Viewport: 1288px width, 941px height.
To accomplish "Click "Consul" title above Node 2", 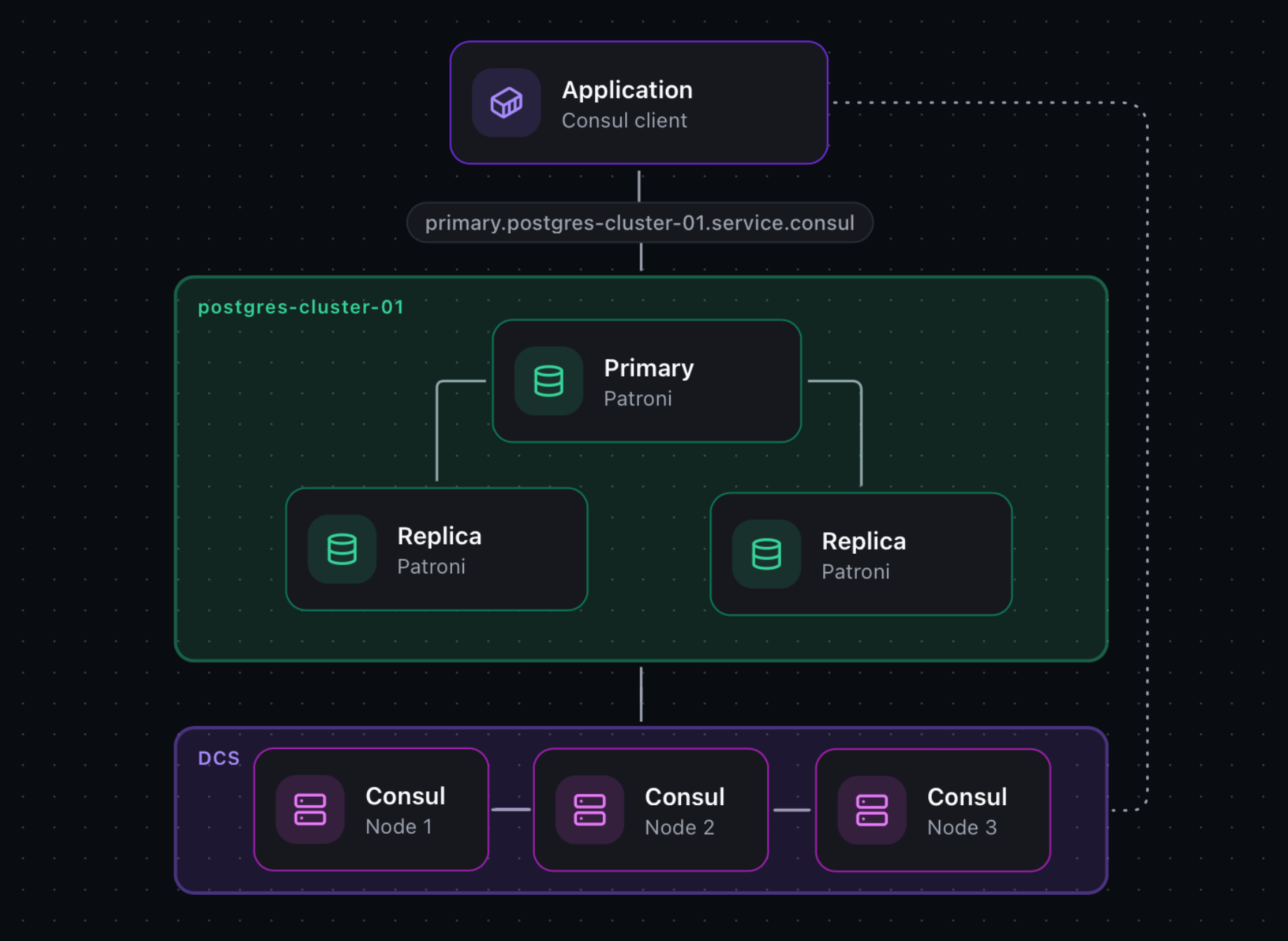I will click(685, 797).
